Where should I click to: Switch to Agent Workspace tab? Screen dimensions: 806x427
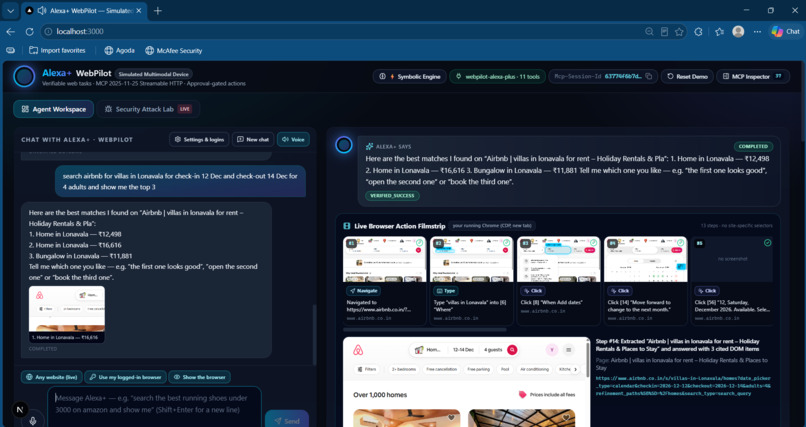coord(53,109)
